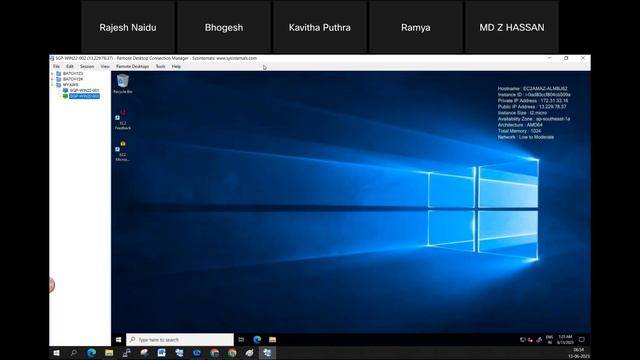This screenshot has height=360, width=640.
Task: Open the Remote Desktops menu
Action: pyautogui.click(x=132, y=66)
